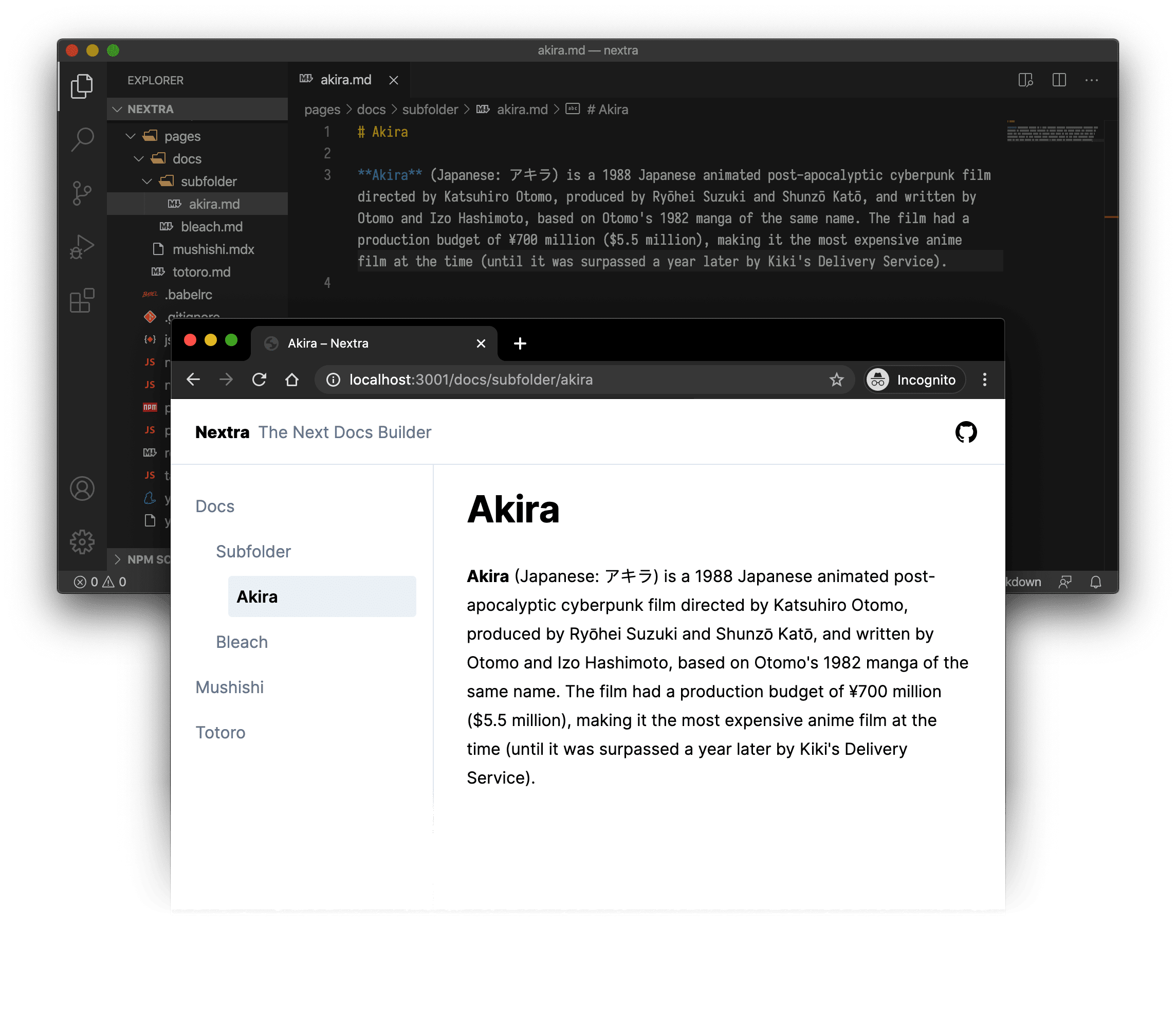This screenshot has width=1176, height=1015.
Task: Open the Chrome three-dot menu
Action: coord(984,379)
